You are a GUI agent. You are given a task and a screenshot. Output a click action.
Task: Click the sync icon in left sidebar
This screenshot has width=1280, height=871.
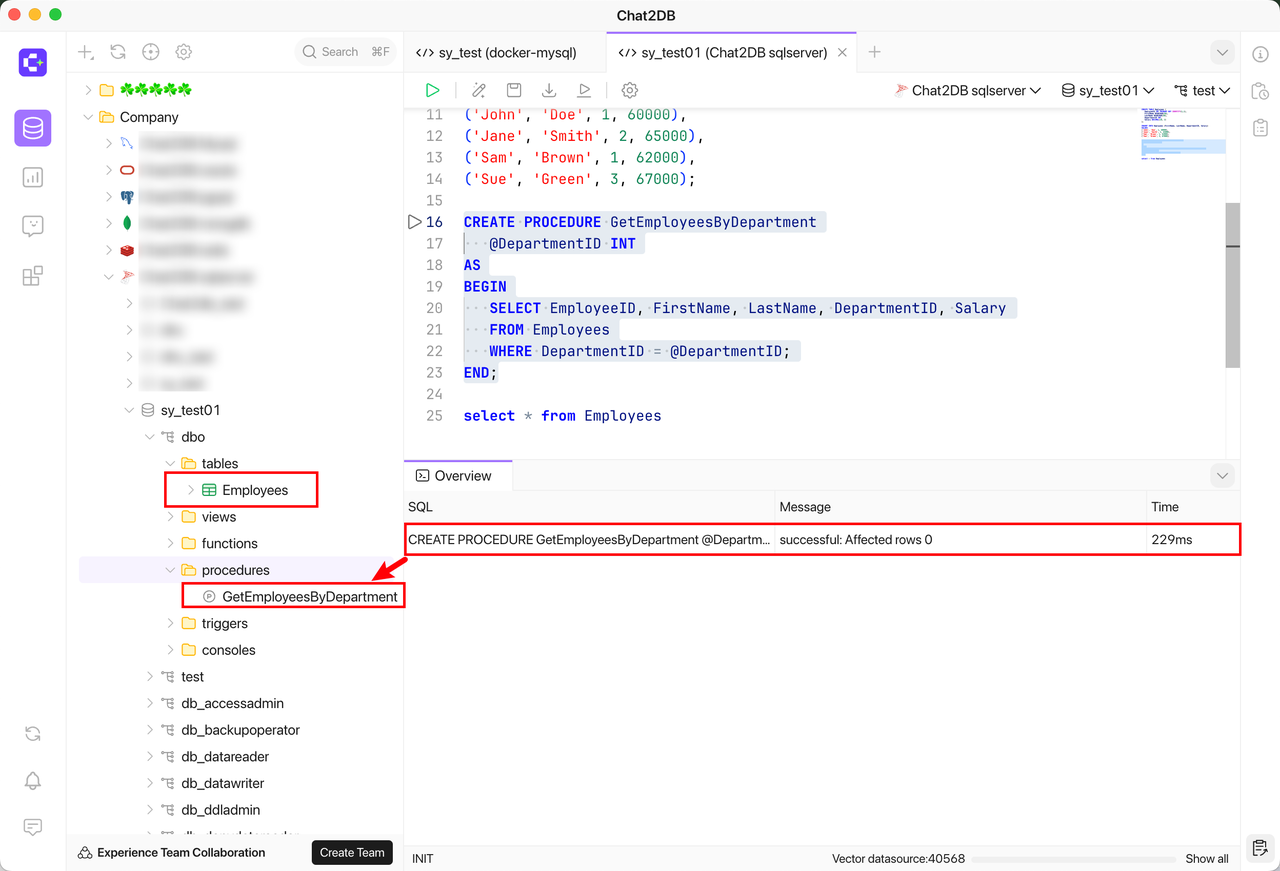[33, 734]
